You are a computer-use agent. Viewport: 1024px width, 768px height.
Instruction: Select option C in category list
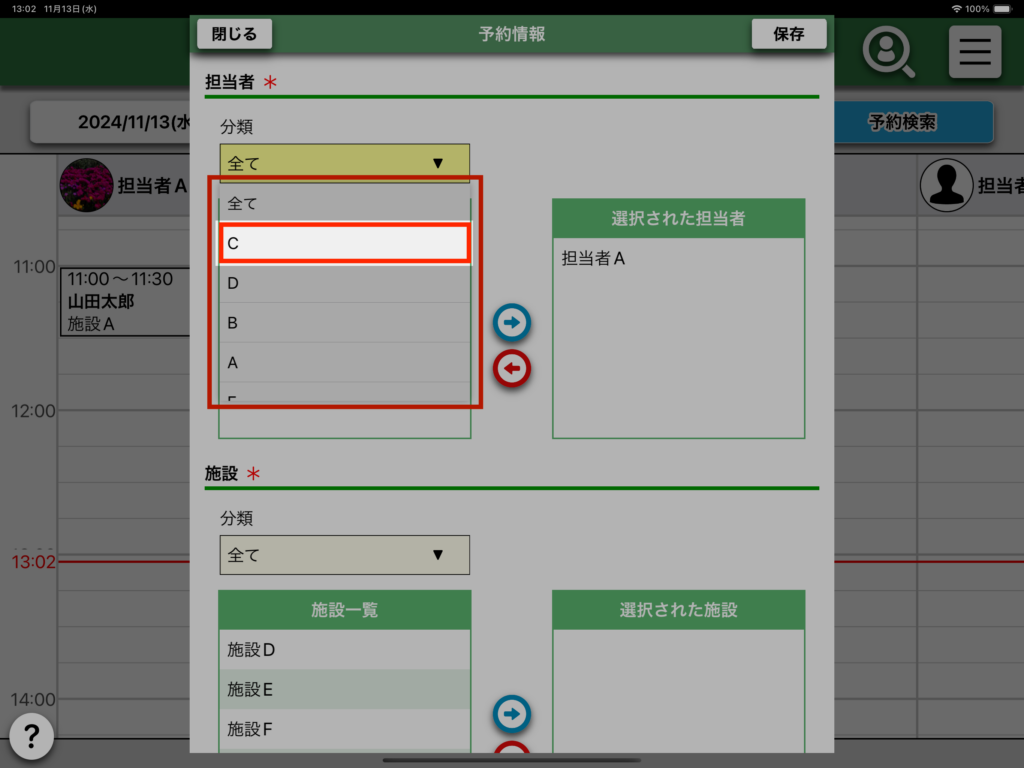pyautogui.click(x=344, y=243)
